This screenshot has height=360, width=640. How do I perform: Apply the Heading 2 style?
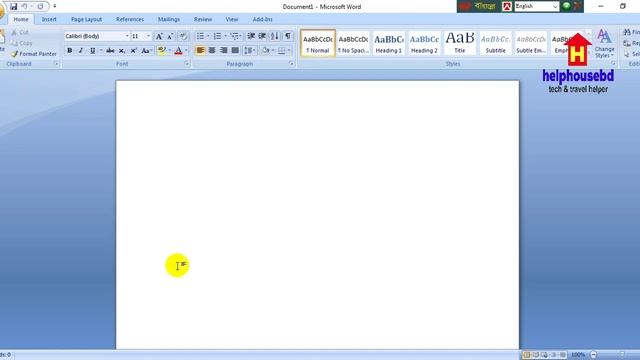tap(424, 43)
